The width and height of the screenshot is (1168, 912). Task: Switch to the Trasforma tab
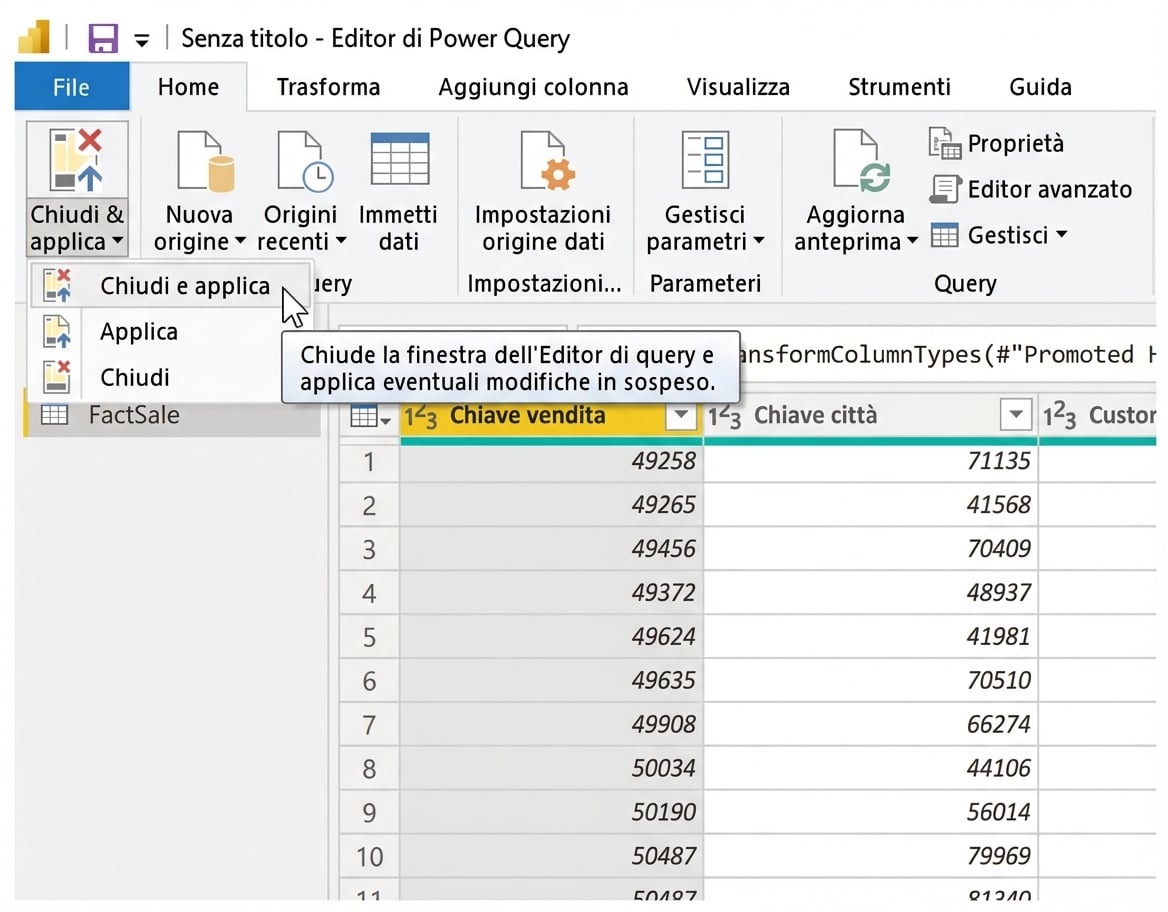tap(328, 86)
